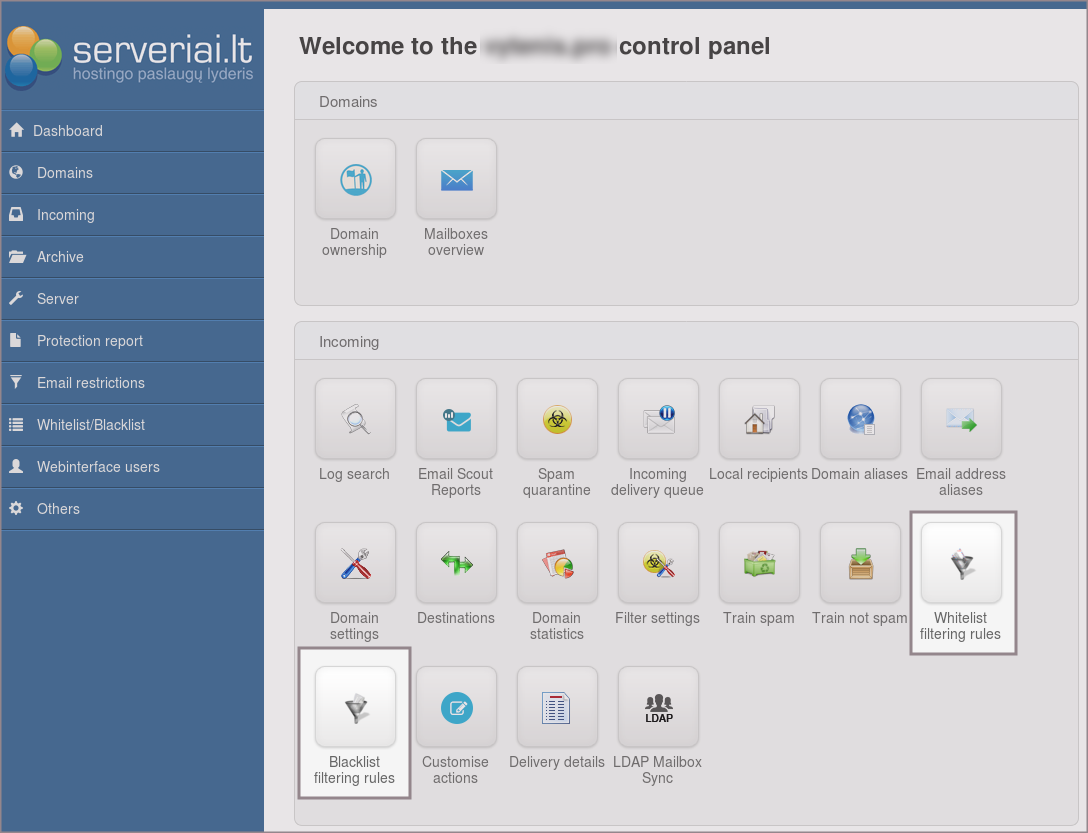Click the serveriai.lt logo
This screenshot has height=833, width=1088.
(x=130, y=56)
